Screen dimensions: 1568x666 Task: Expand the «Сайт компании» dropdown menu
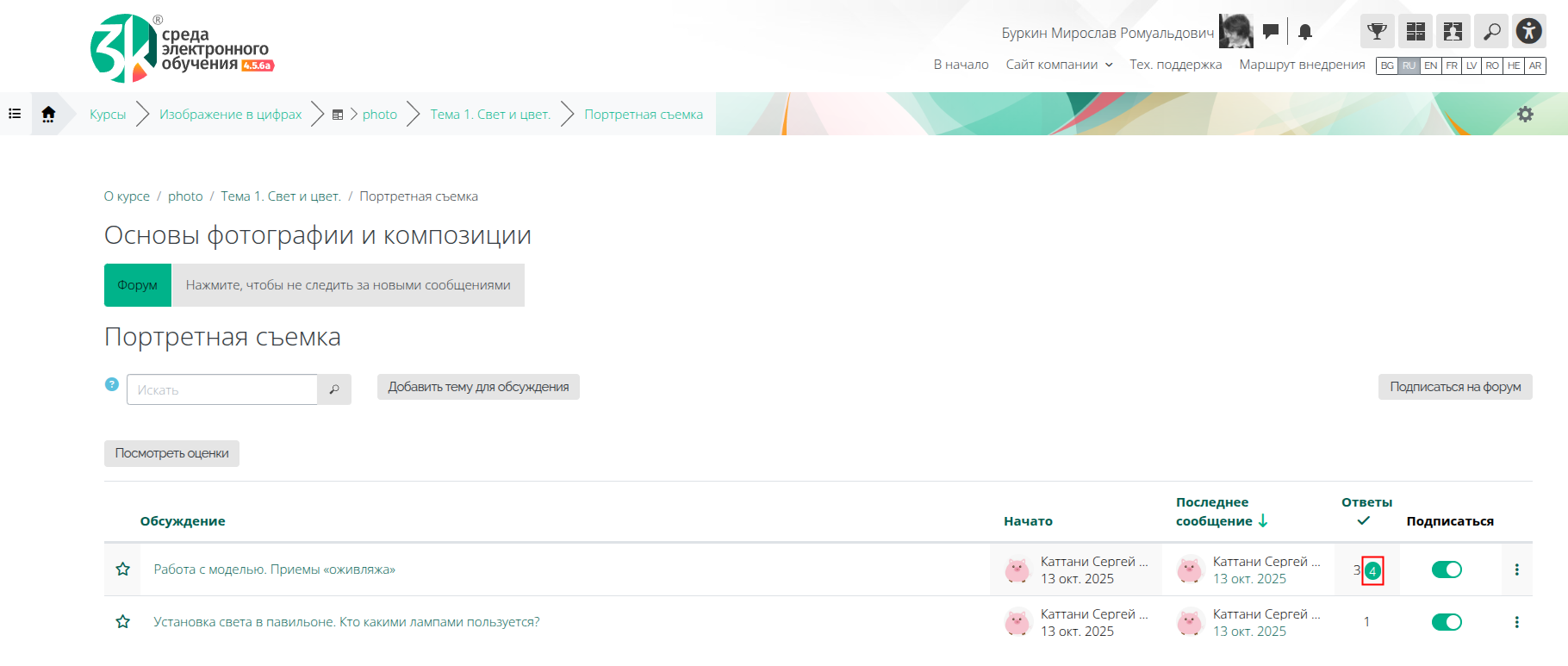click(x=1059, y=65)
